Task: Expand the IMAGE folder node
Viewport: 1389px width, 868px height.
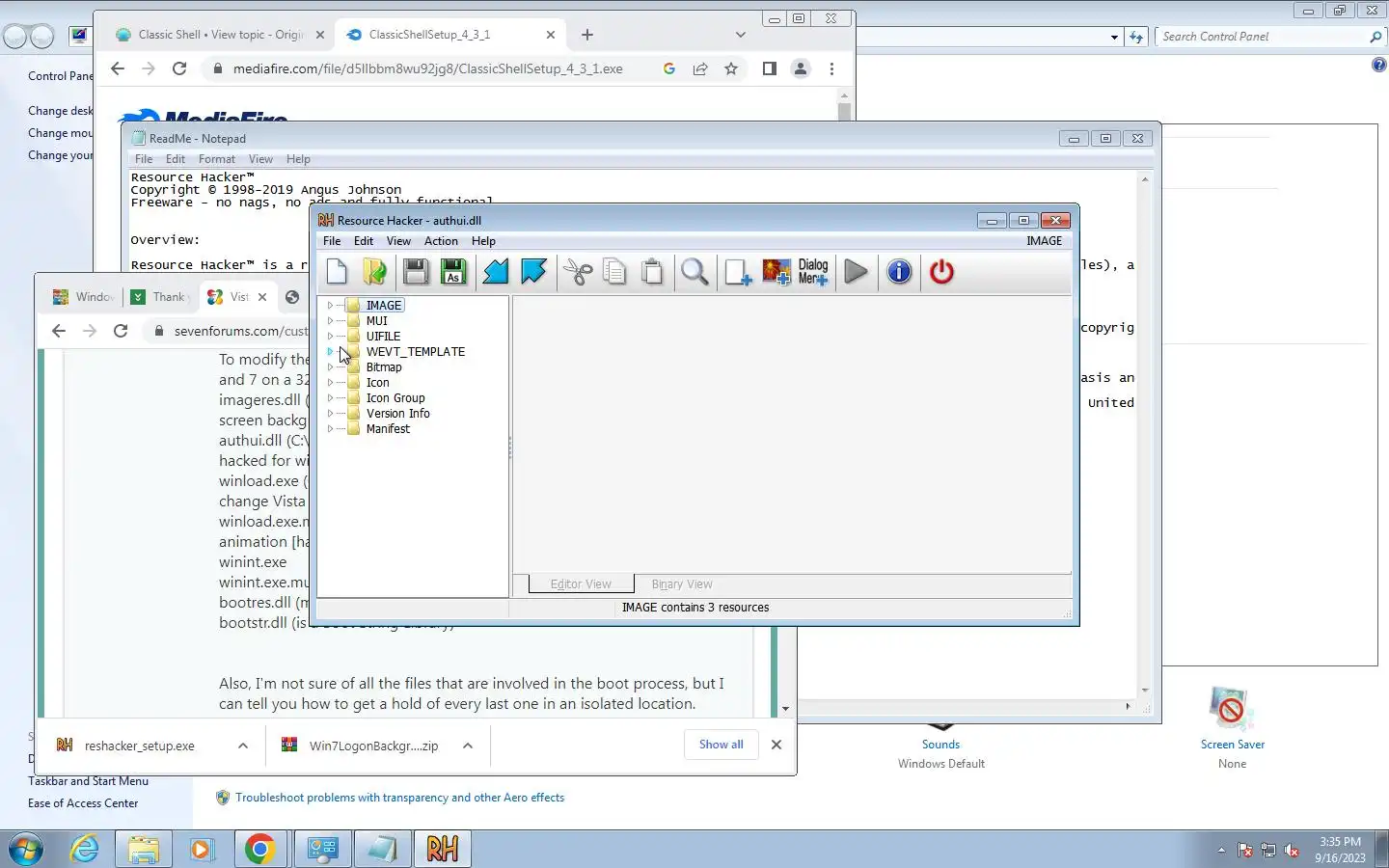Action: click(x=330, y=306)
